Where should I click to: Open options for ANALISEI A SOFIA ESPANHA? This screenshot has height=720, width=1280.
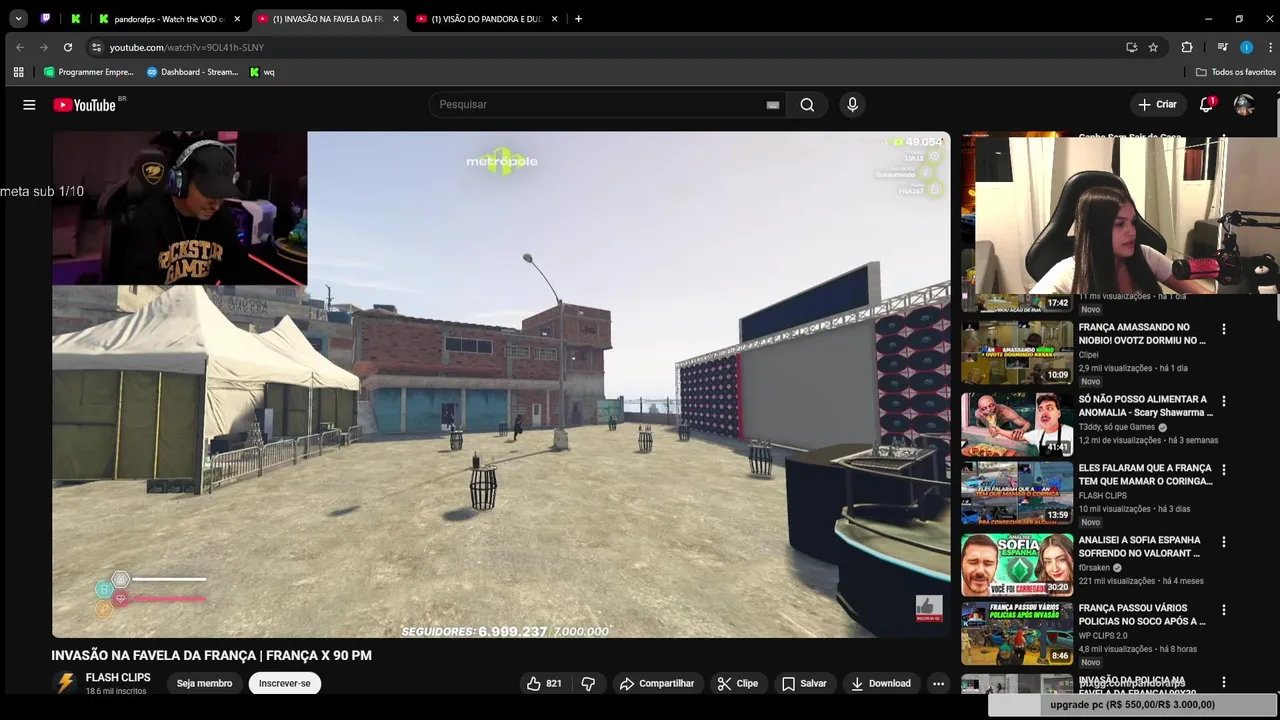[x=1223, y=542]
